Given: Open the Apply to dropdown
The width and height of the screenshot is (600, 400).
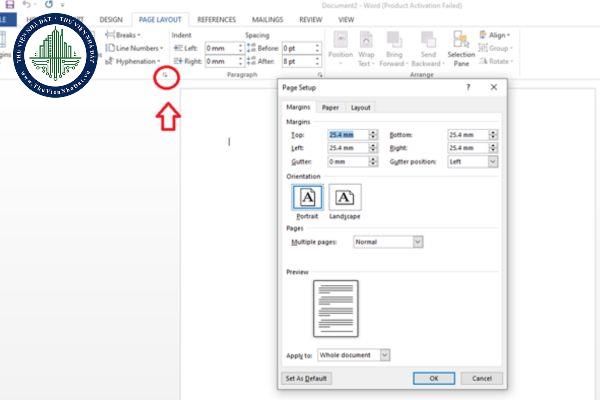Looking at the screenshot, I should [x=385, y=354].
